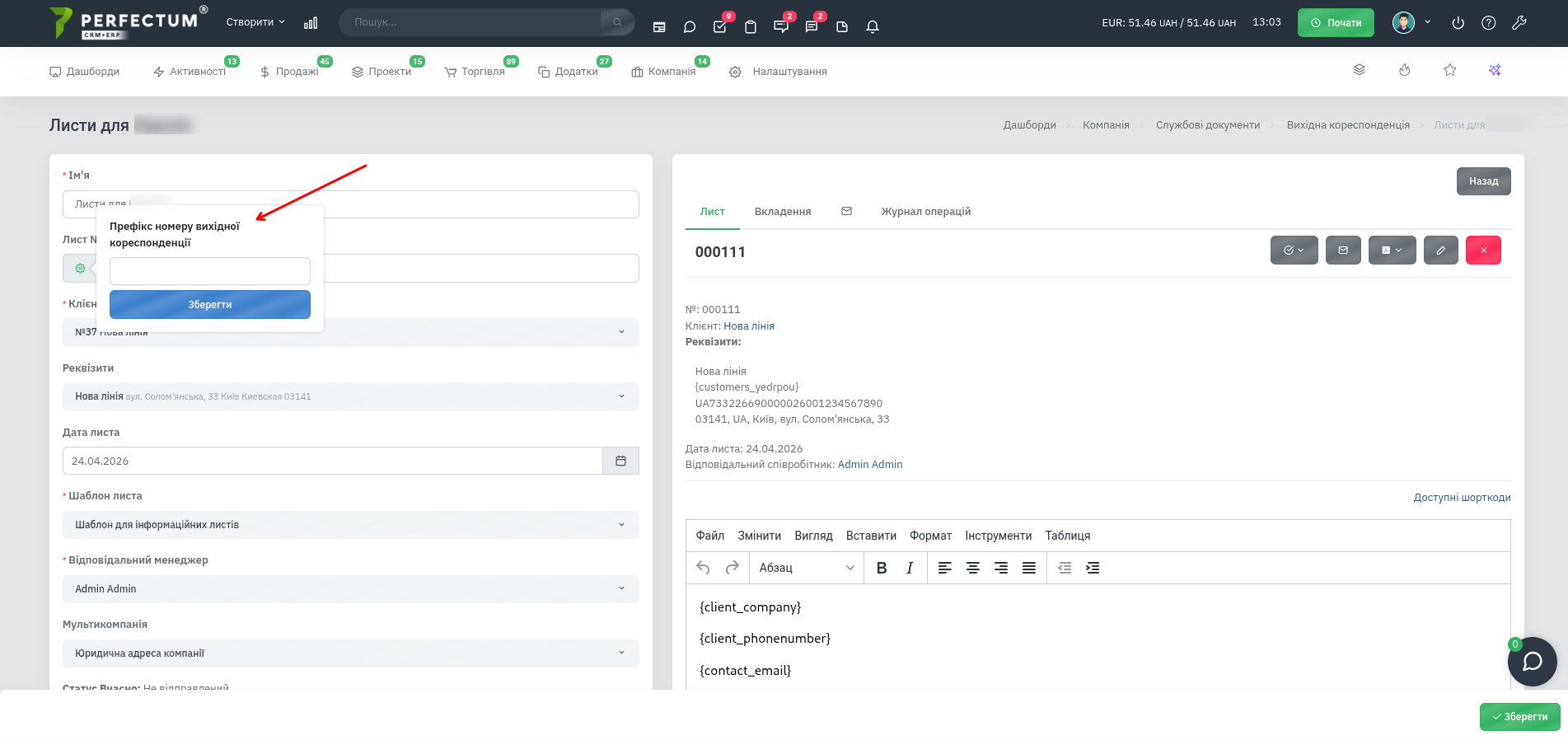Click the search magnifier button
1568x740 pixels.
point(617,22)
